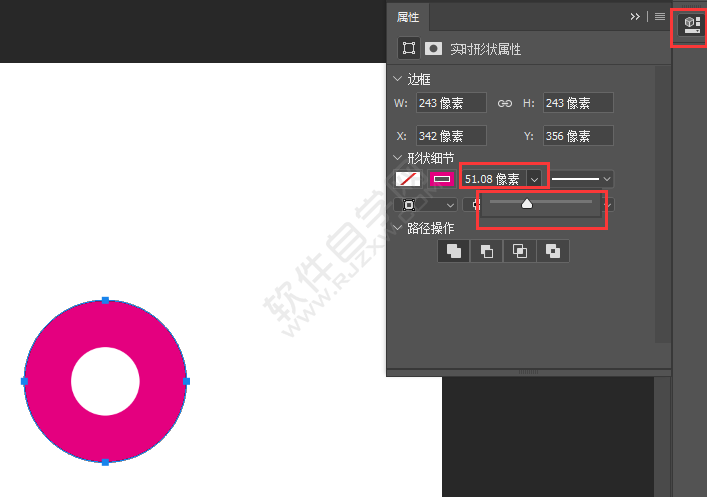Open the no-fill color swatch
Image resolution: width=707 pixels, height=497 pixels.
(x=408, y=179)
